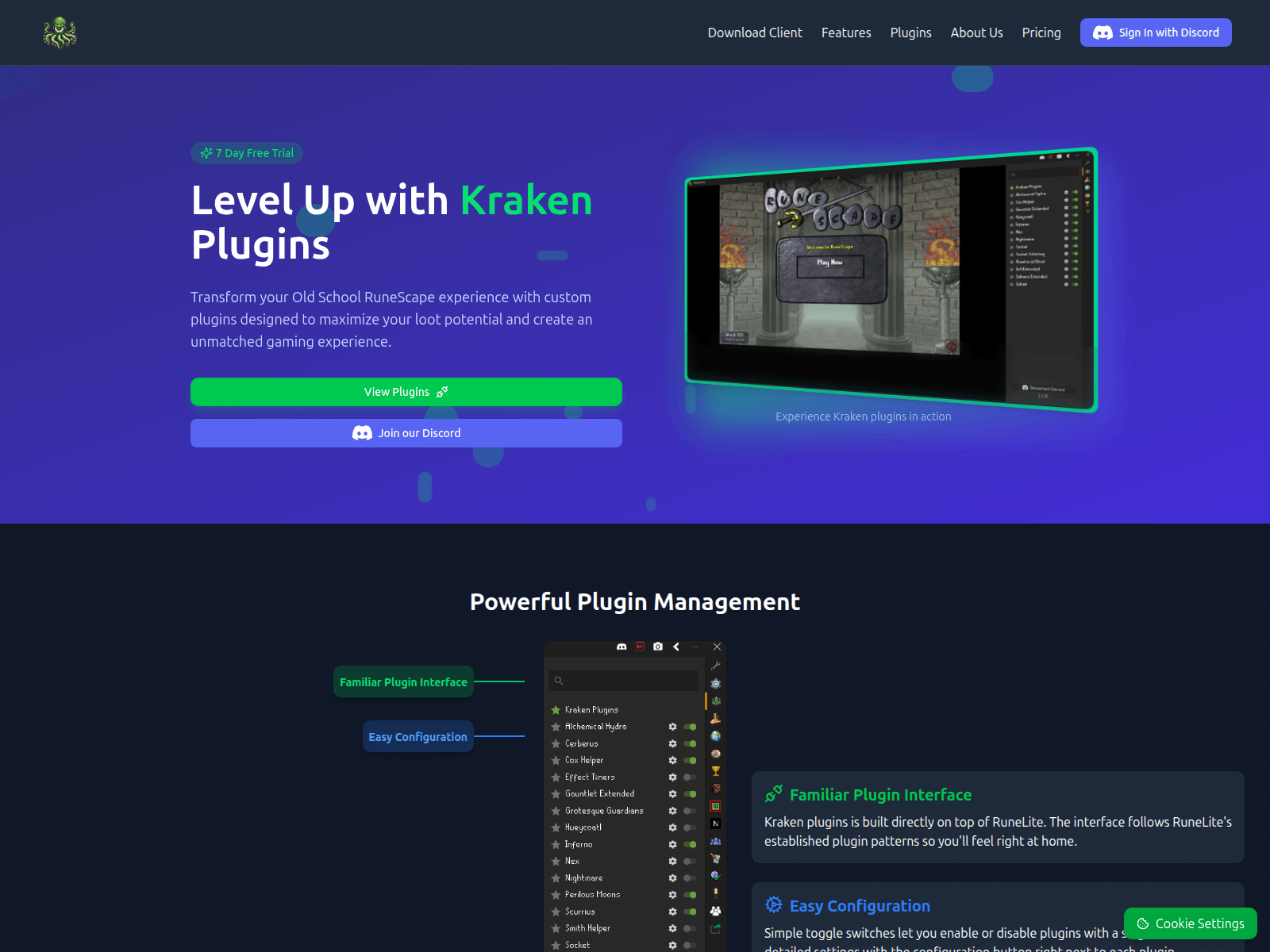Click the blue Easy Configuration label

[x=418, y=737]
